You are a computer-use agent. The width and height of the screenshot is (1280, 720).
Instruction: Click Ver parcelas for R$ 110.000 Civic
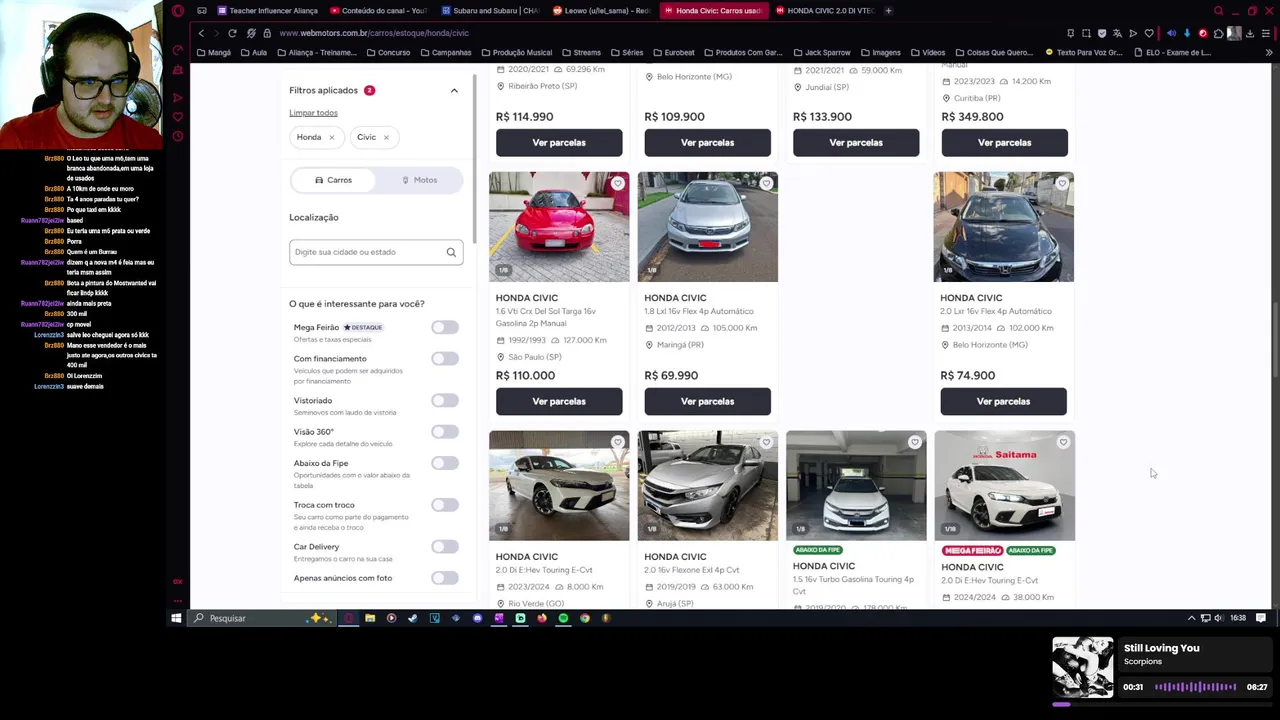(x=559, y=401)
